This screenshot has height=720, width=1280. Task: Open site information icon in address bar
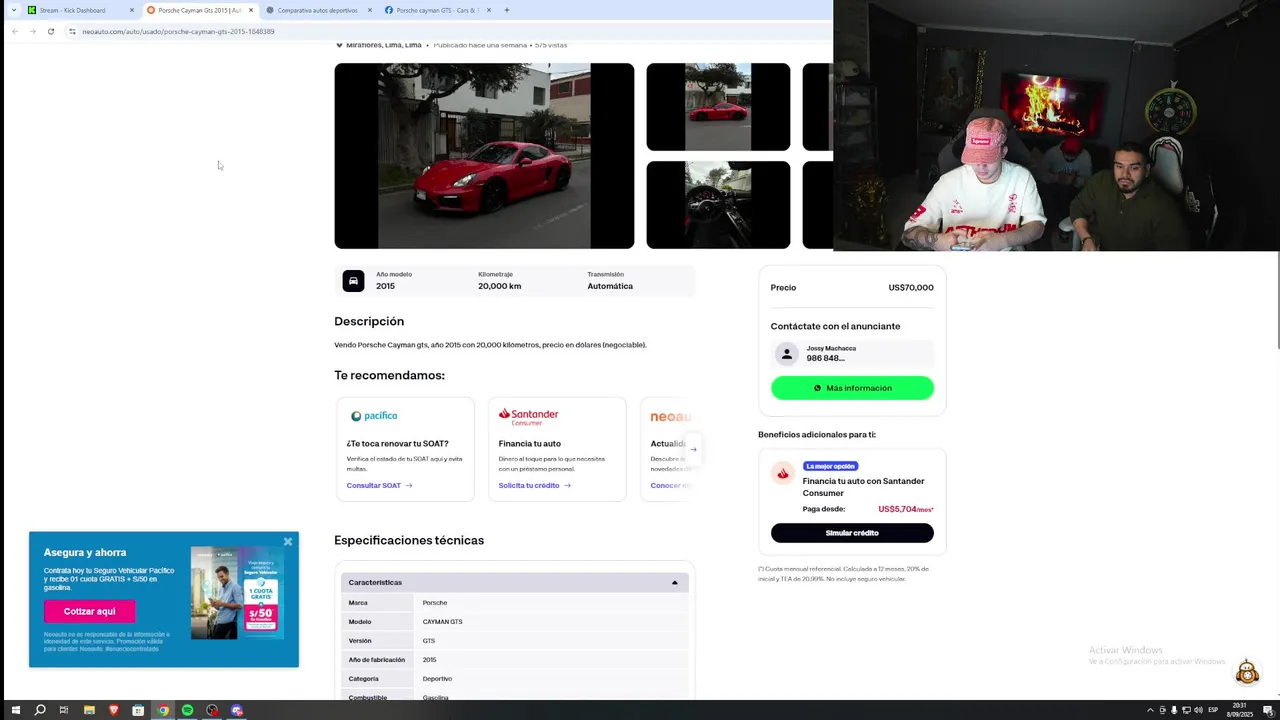[72, 31]
